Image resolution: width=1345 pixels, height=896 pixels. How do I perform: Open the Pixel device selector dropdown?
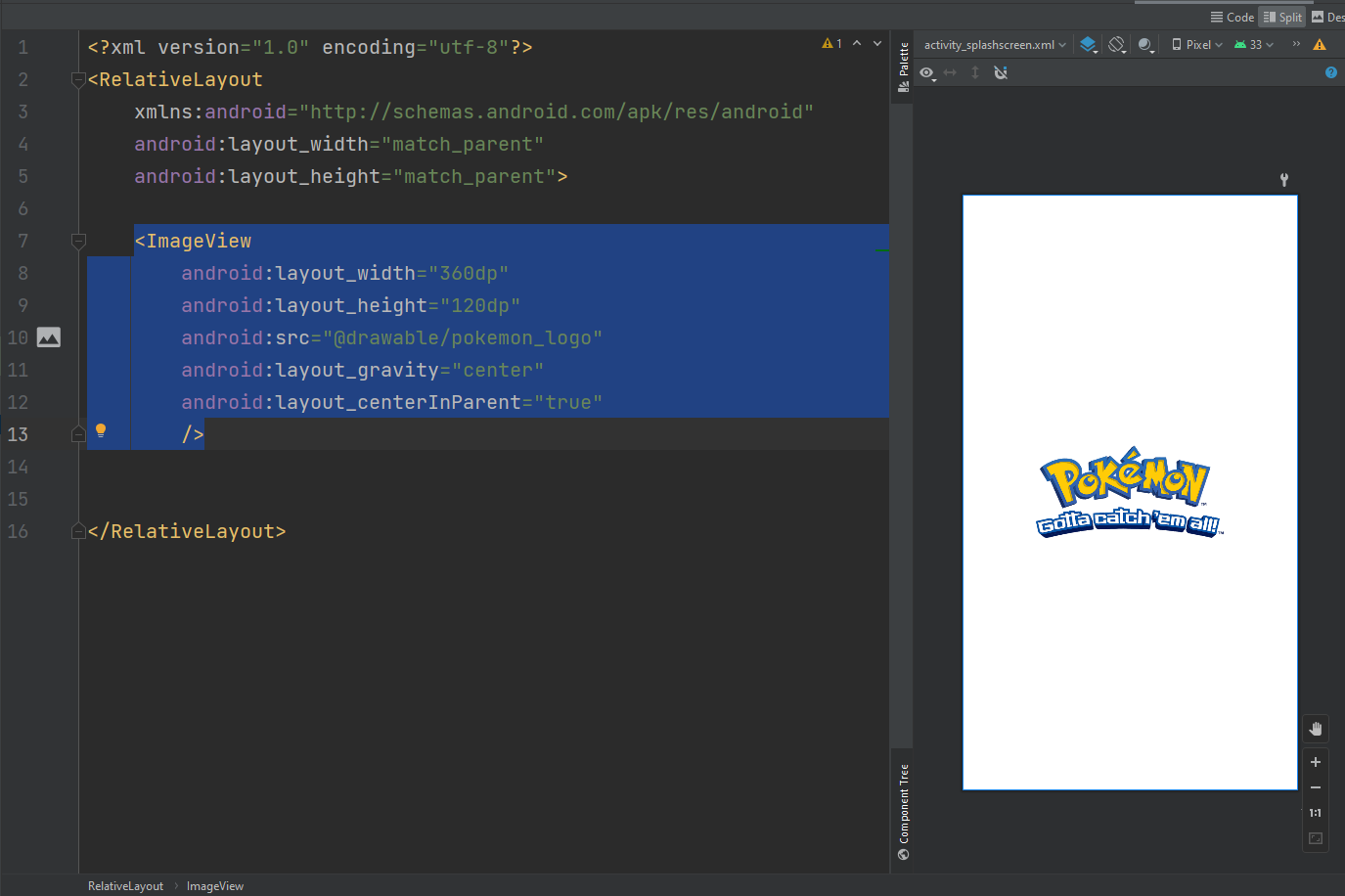pos(1197,45)
